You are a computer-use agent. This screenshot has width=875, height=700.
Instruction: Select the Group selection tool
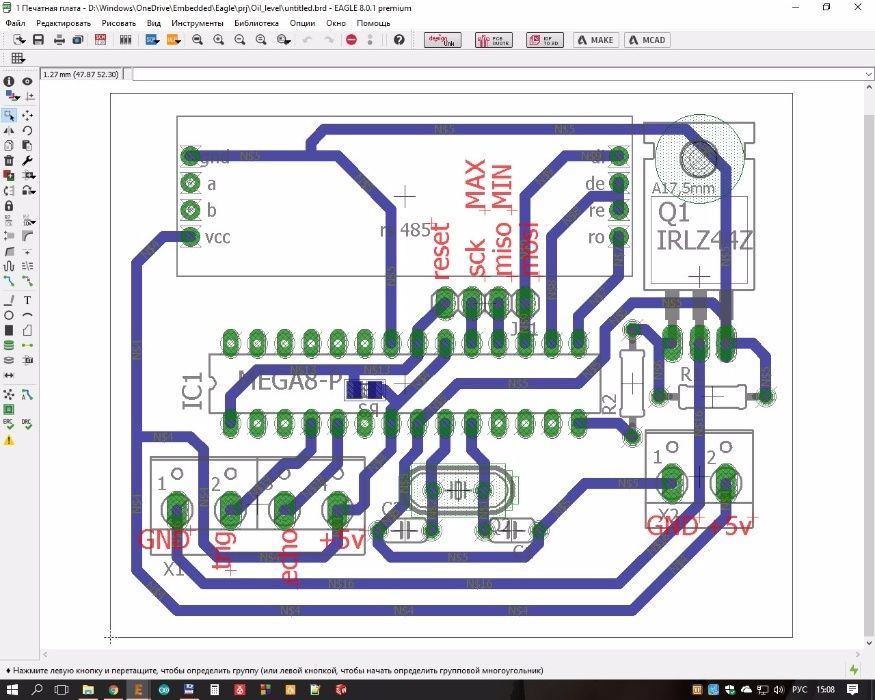point(9,115)
